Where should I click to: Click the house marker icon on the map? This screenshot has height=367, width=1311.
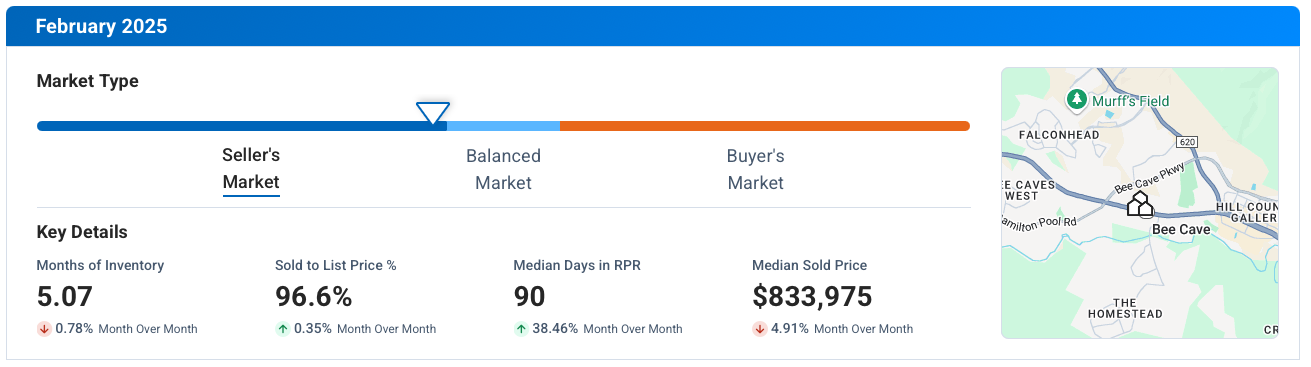click(x=1140, y=205)
